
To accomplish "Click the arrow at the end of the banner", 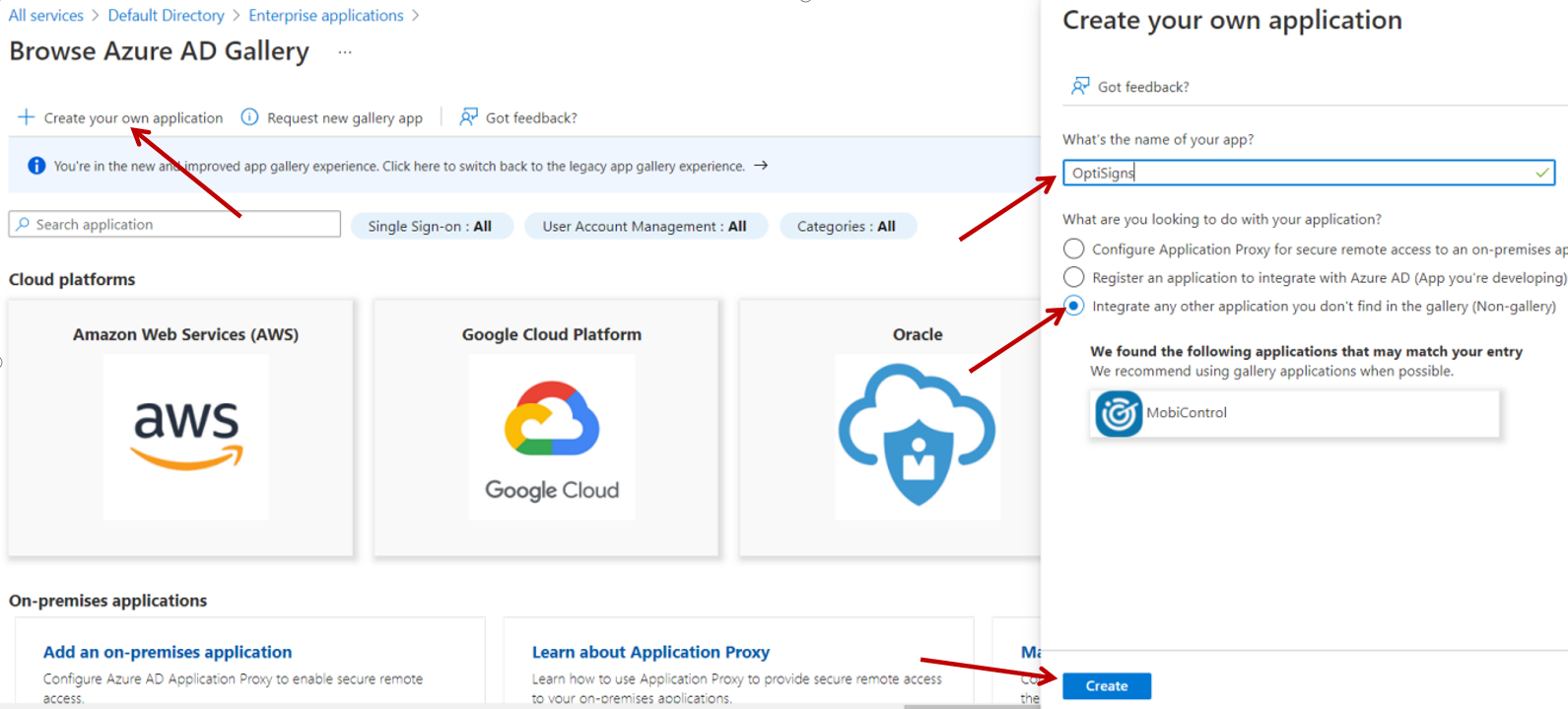I will (761, 166).
